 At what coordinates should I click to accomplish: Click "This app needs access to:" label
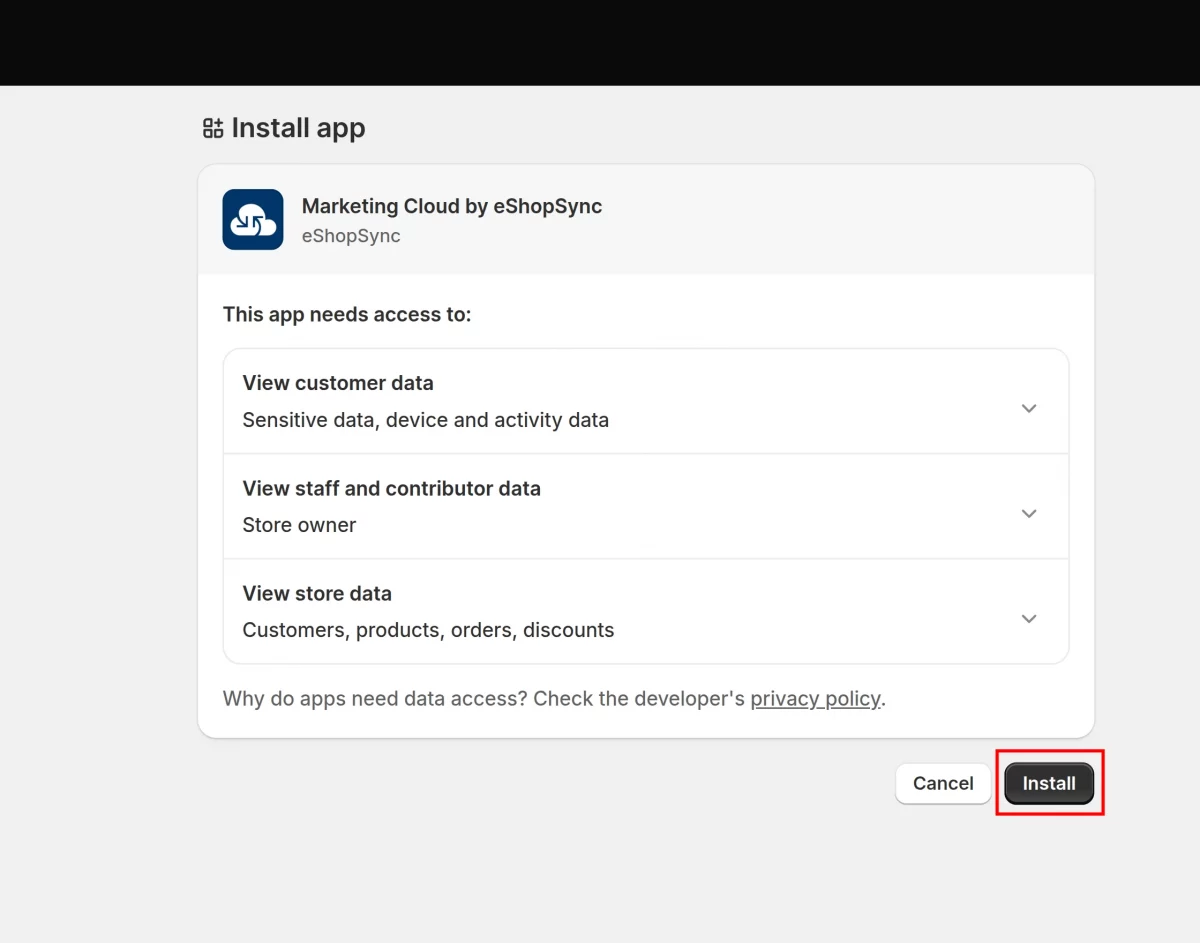[x=347, y=314]
